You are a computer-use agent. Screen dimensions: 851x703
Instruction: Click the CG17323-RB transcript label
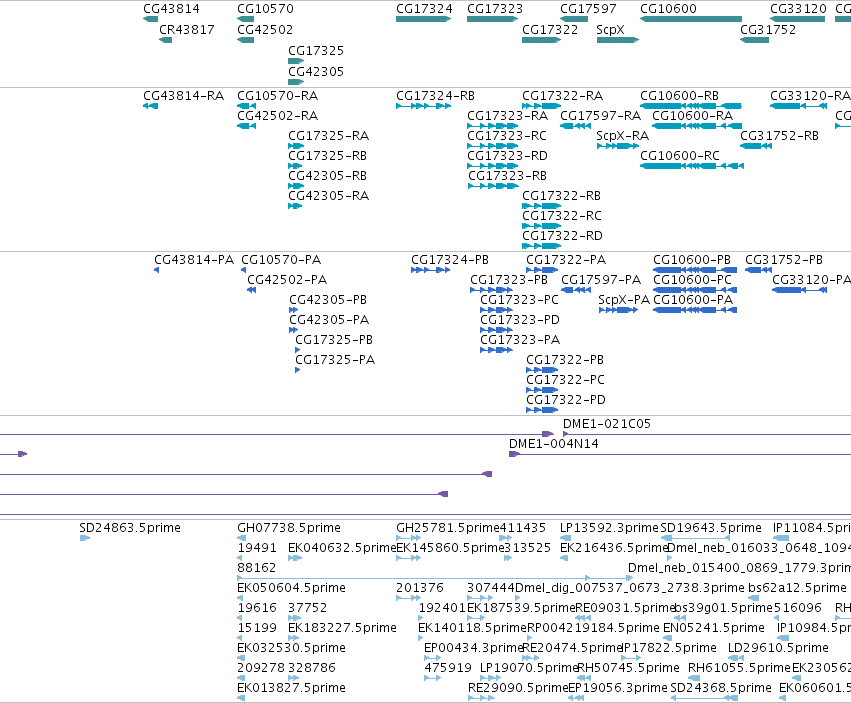click(x=507, y=176)
